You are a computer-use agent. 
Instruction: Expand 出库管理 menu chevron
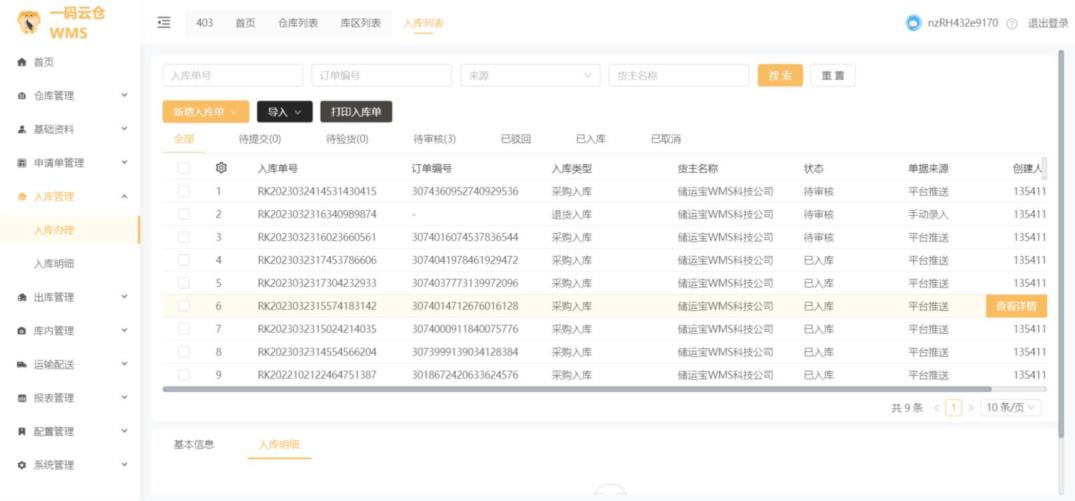tap(124, 297)
